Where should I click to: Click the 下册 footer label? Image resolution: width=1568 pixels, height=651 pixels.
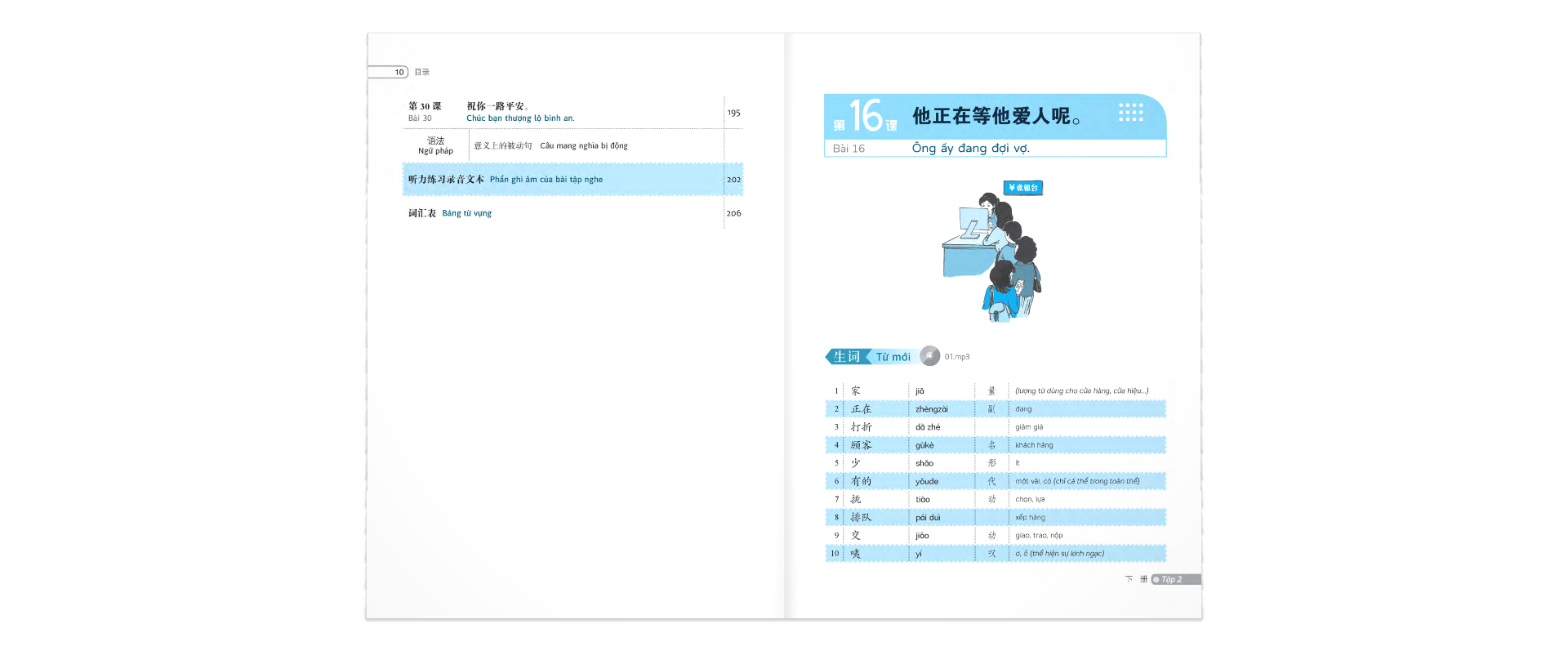tap(1136, 579)
